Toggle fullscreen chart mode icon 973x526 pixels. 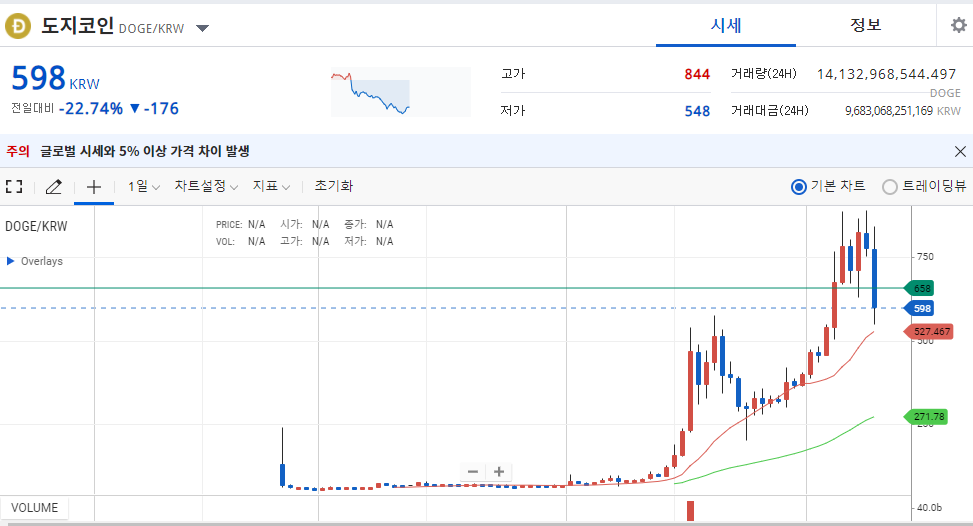coord(14,186)
